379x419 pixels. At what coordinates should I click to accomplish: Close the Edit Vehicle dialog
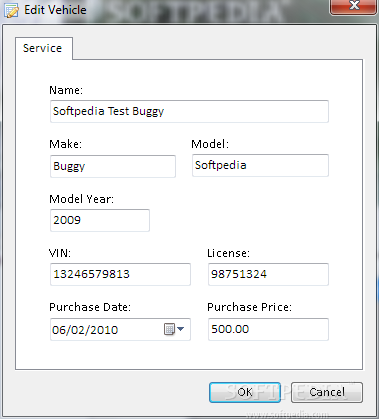[354, 6]
